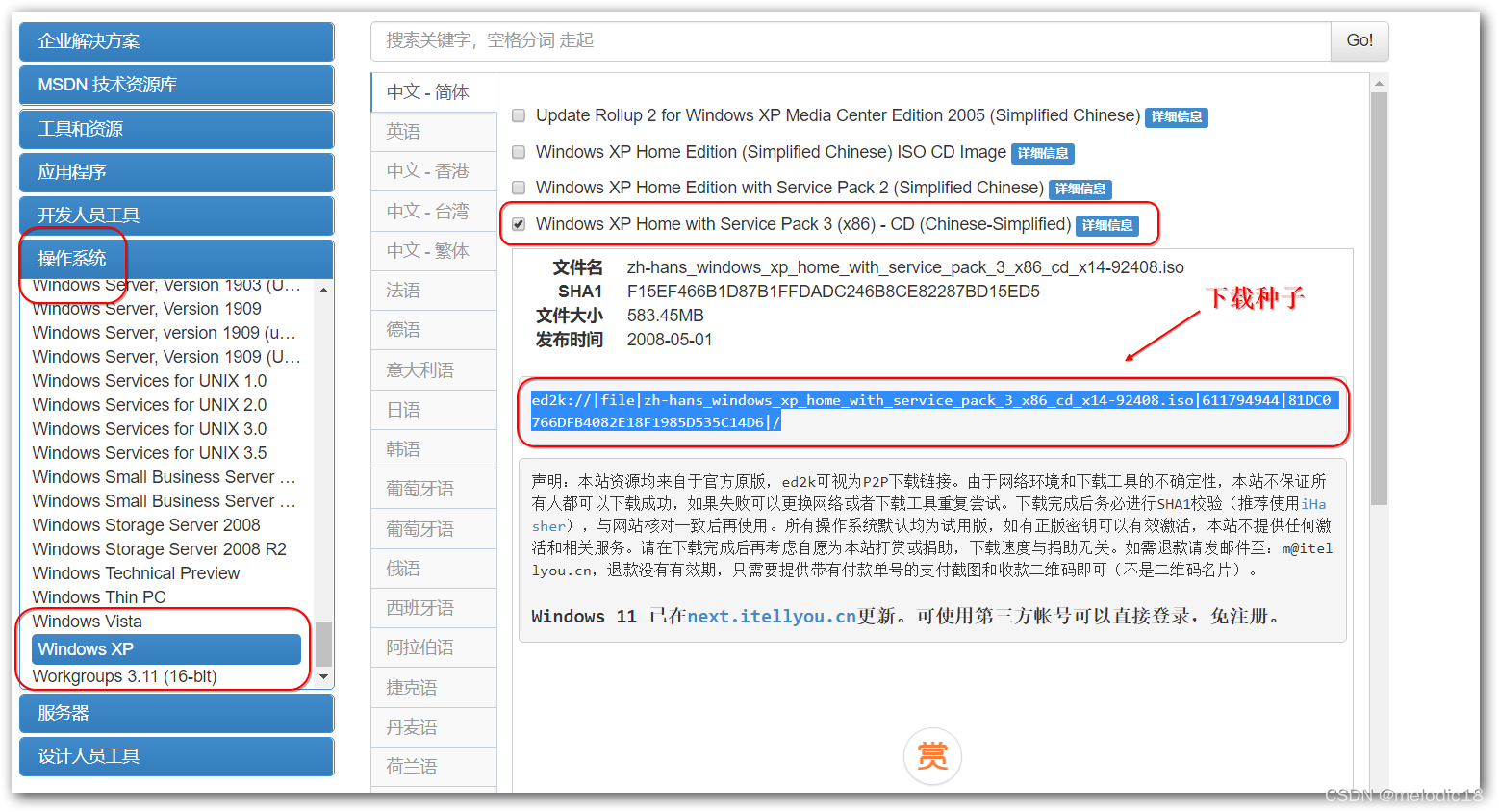The width and height of the screenshot is (1499, 812).
Task: Switch to the 西班牙语 language tab
Action: (434, 608)
